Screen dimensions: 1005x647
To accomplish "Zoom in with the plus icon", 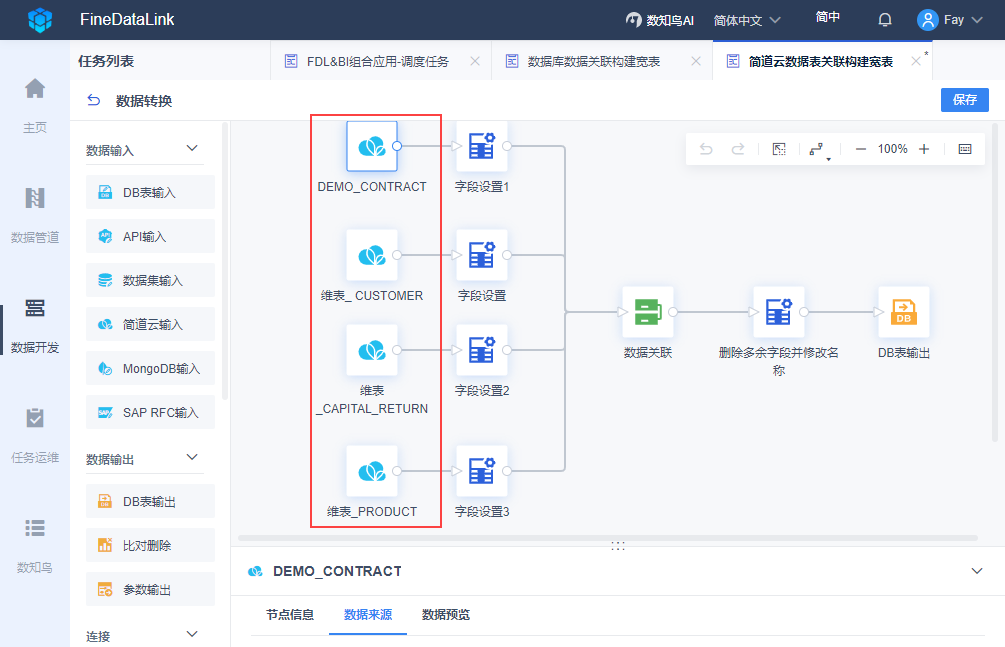I will point(924,149).
